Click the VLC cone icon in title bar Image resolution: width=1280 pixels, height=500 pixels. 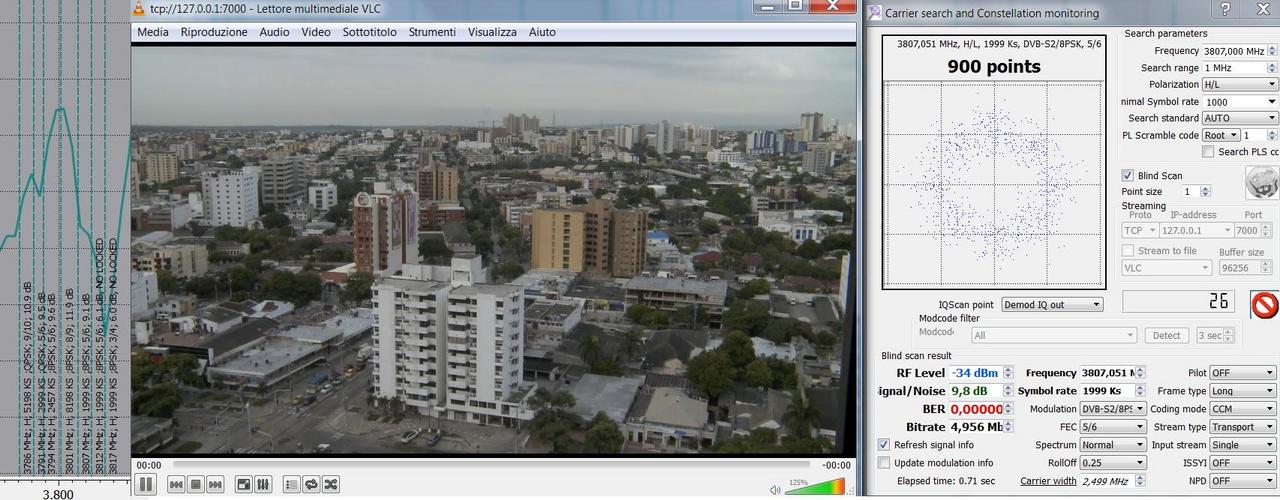[x=139, y=9]
